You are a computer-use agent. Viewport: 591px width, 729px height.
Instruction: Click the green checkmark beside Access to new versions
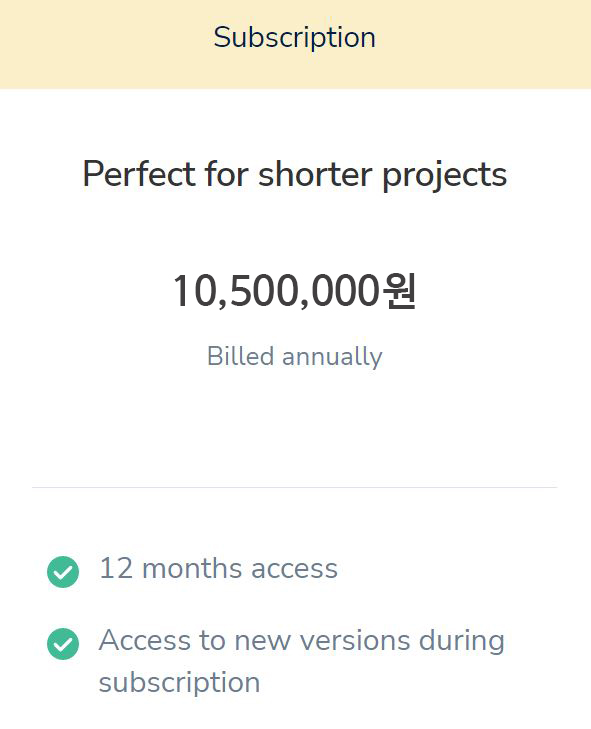click(x=63, y=643)
